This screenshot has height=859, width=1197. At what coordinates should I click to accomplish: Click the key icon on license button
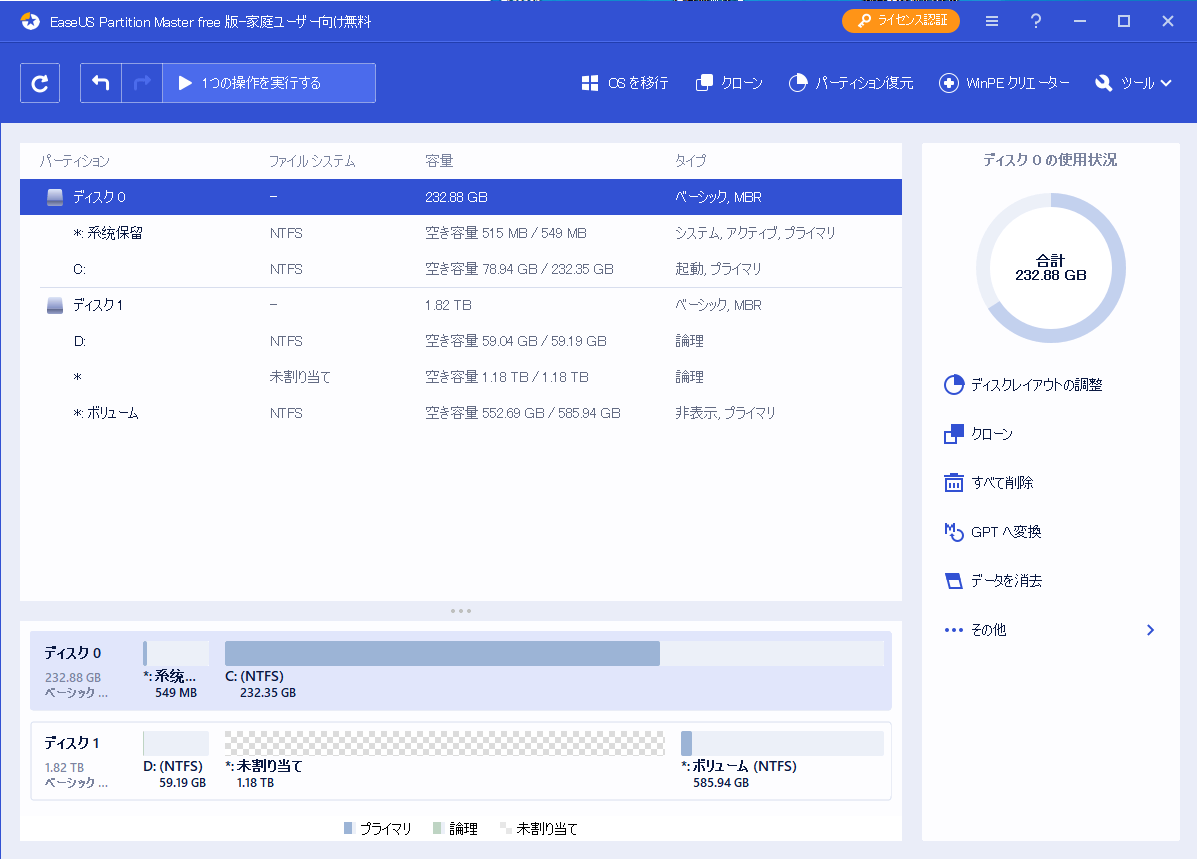click(864, 21)
